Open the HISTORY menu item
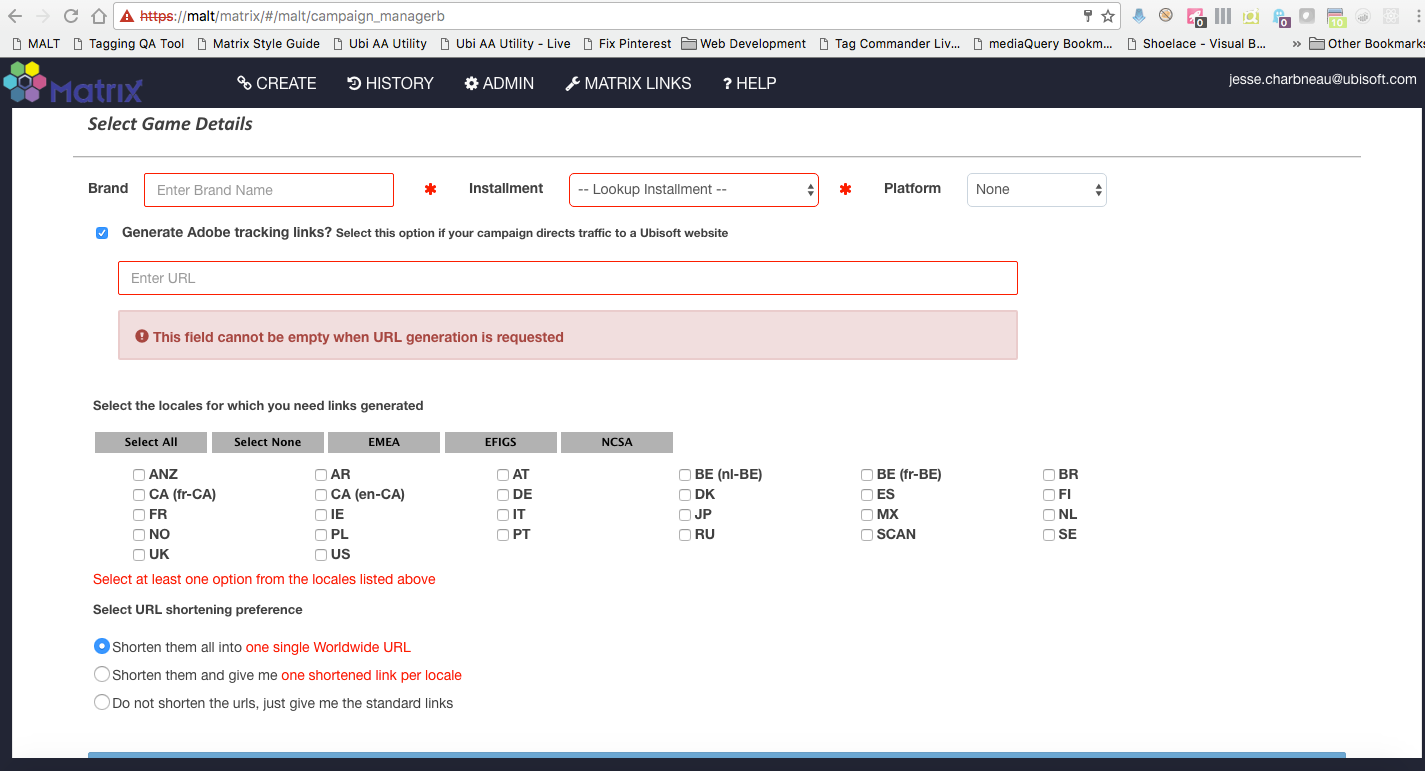This screenshot has width=1425, height=771. click(x=390, y=84)
